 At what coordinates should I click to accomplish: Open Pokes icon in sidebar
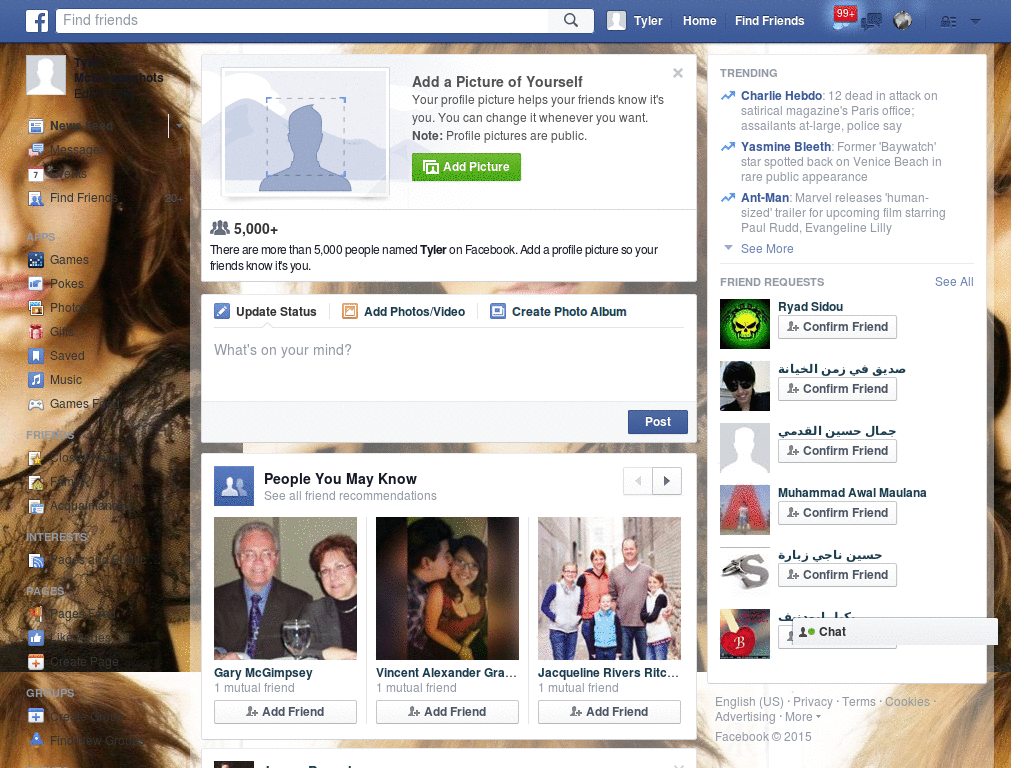point(36,284)
